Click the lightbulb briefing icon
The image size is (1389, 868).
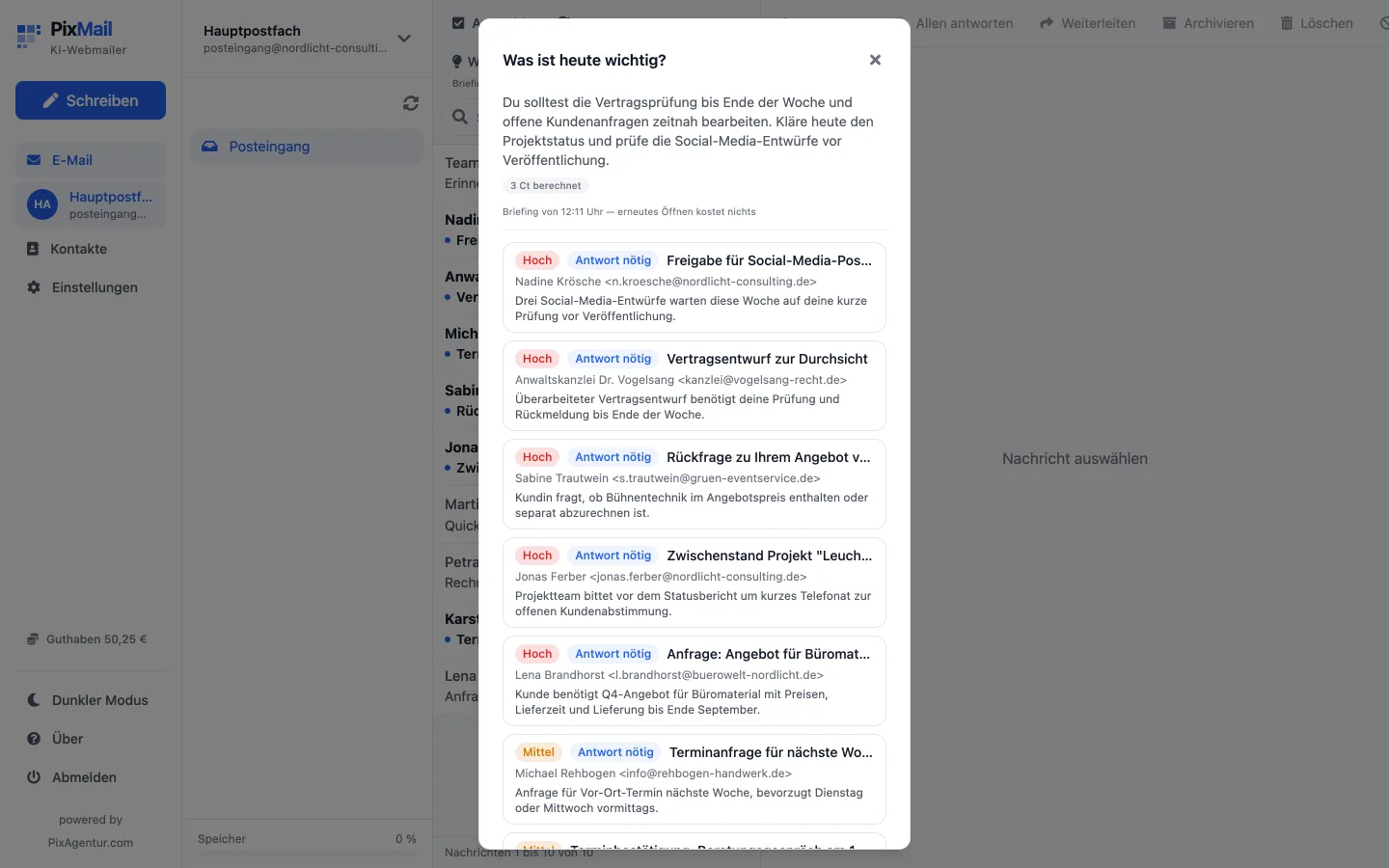coord(457,62)
